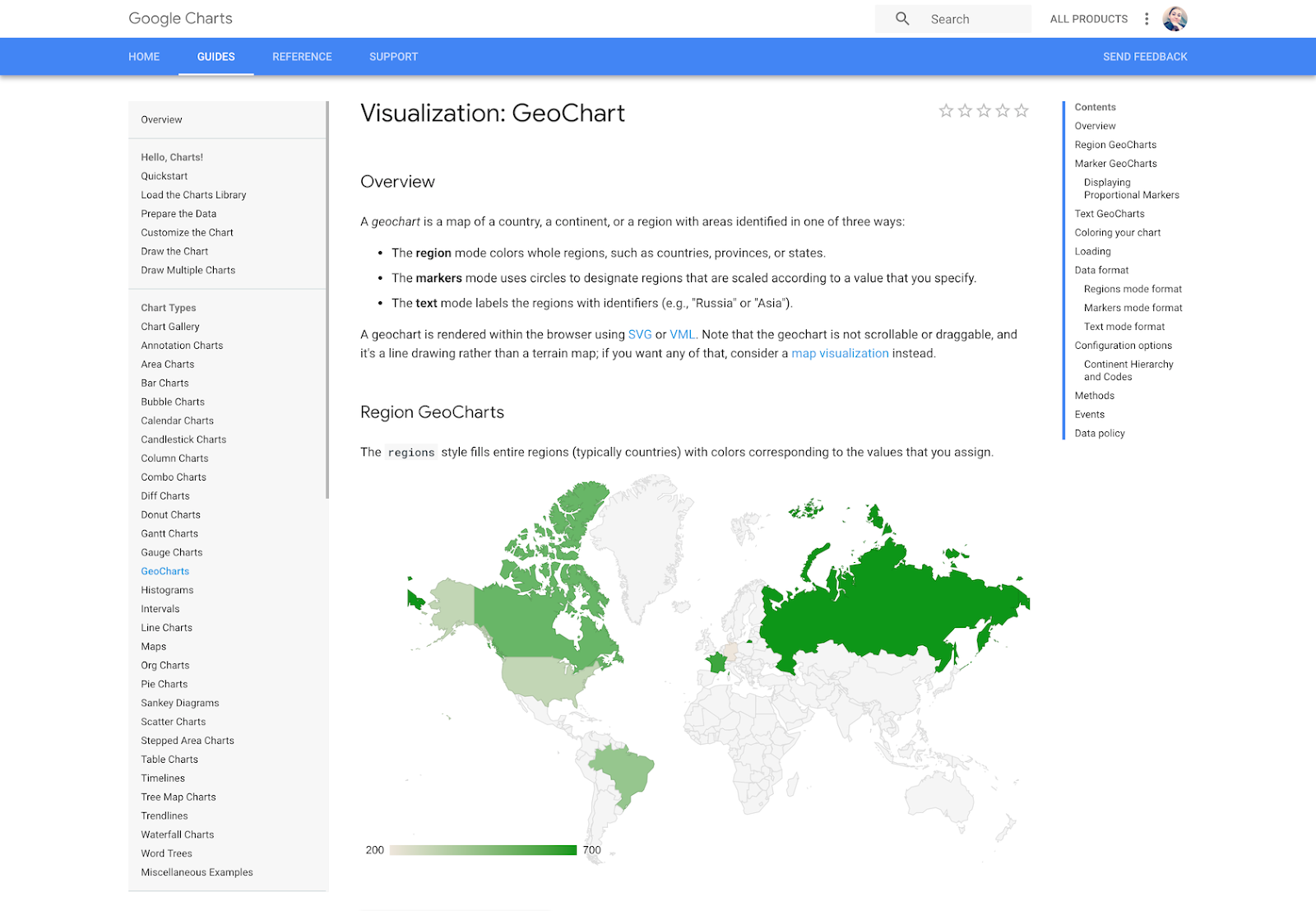Jump to Coloring your chart section

coord(1117,233)
